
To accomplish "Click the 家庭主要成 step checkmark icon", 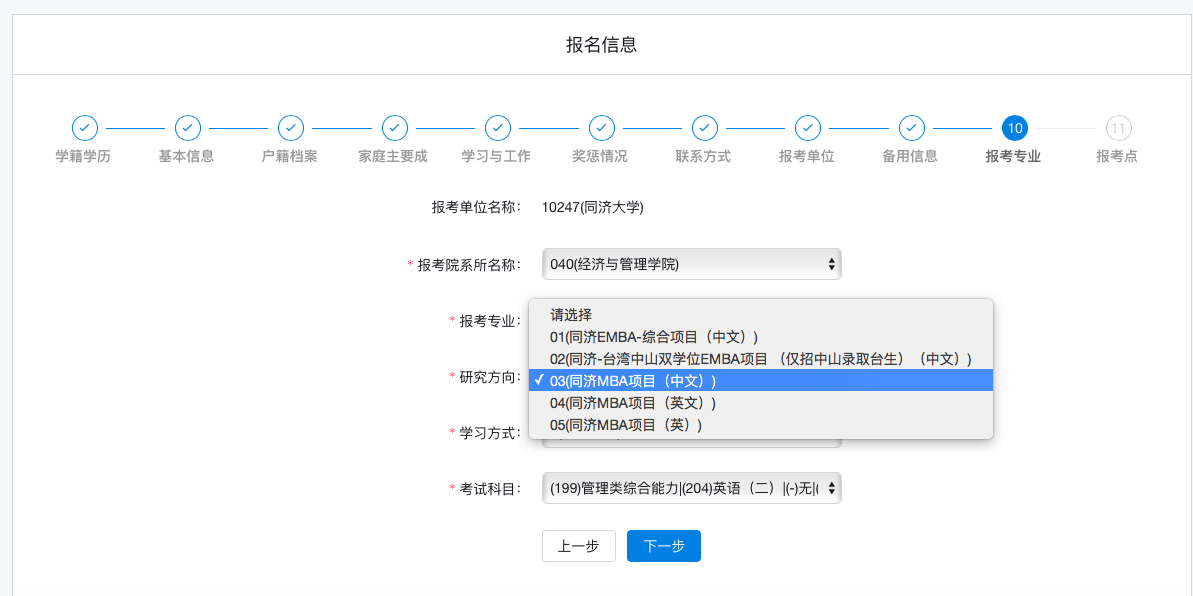I will click(395, 128).
